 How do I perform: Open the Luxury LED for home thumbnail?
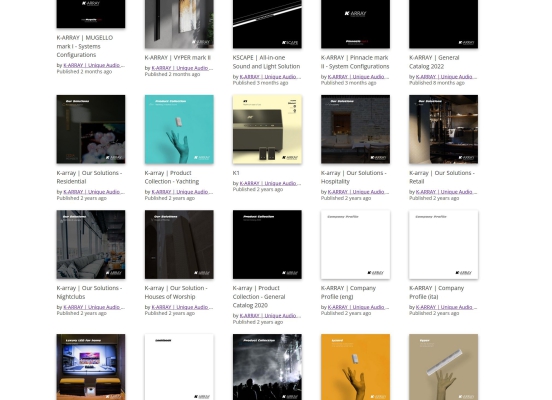pyautogui.click(x=91, y=367)
